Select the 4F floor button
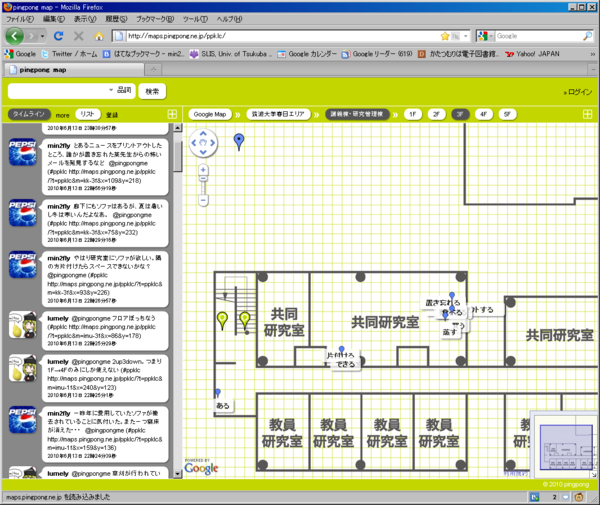 click(484, 114)
